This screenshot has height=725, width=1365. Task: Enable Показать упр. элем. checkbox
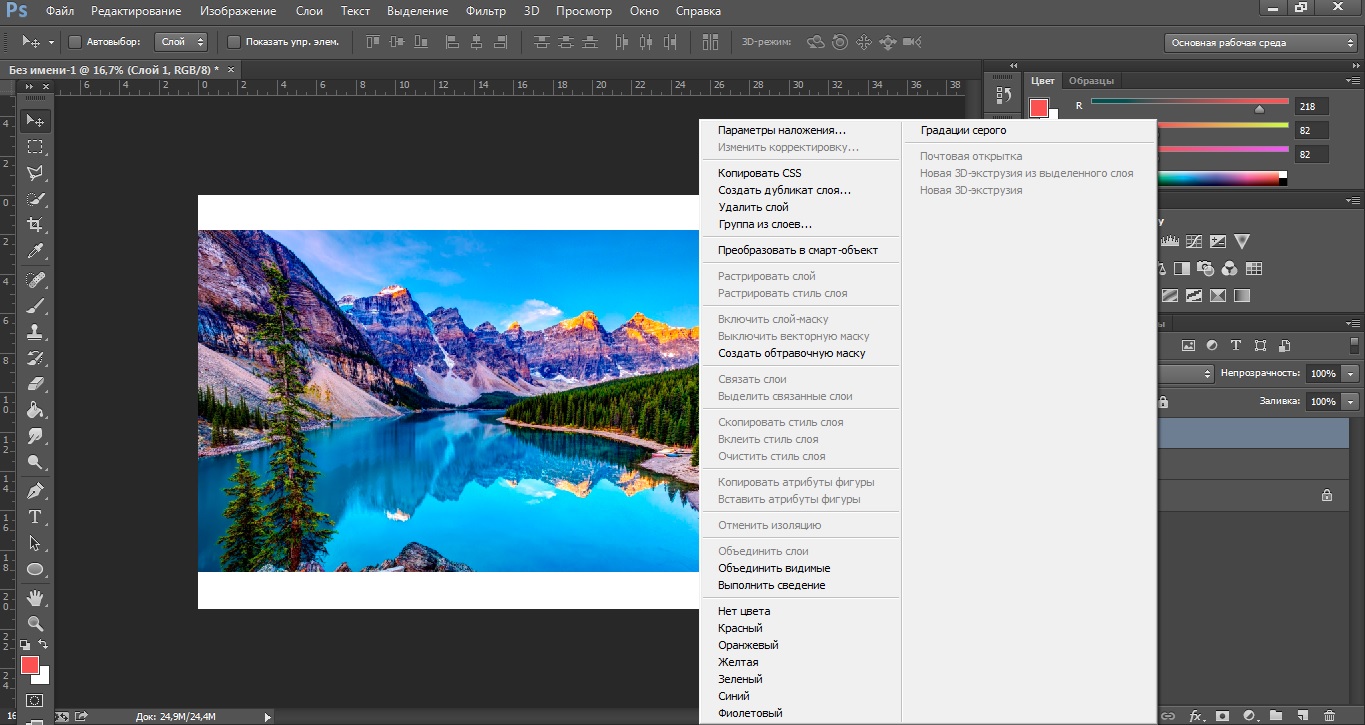click(234, 42)
